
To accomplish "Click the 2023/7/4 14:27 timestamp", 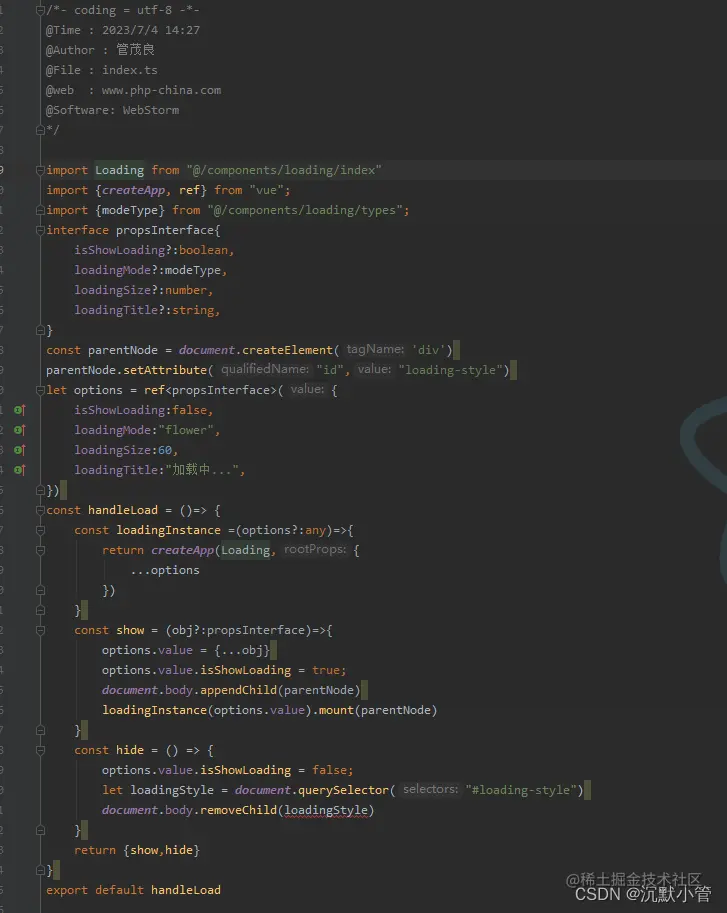I will [151, 30].
